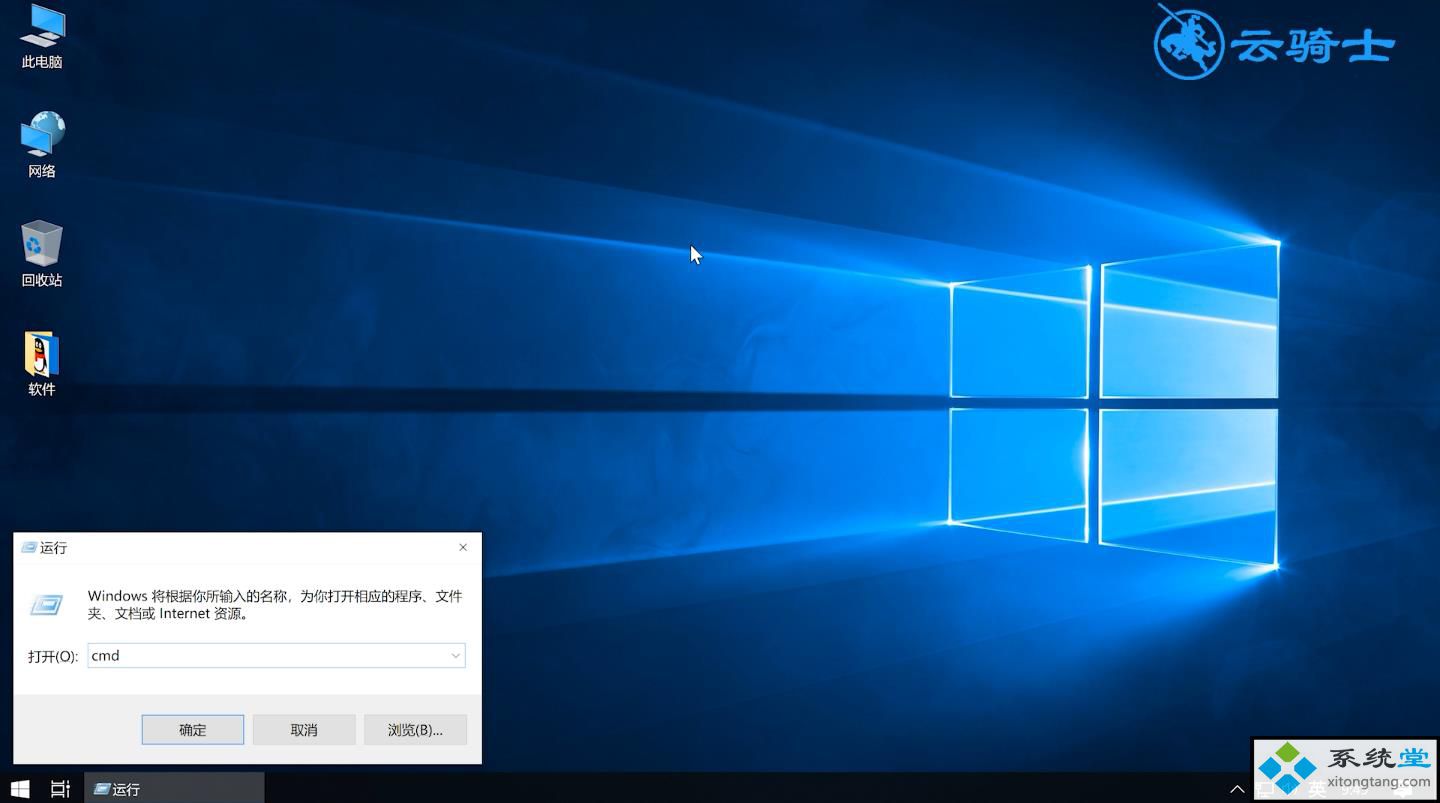Close the 运行 dialog
1440x803 pixels.
(x=463, y=547)
